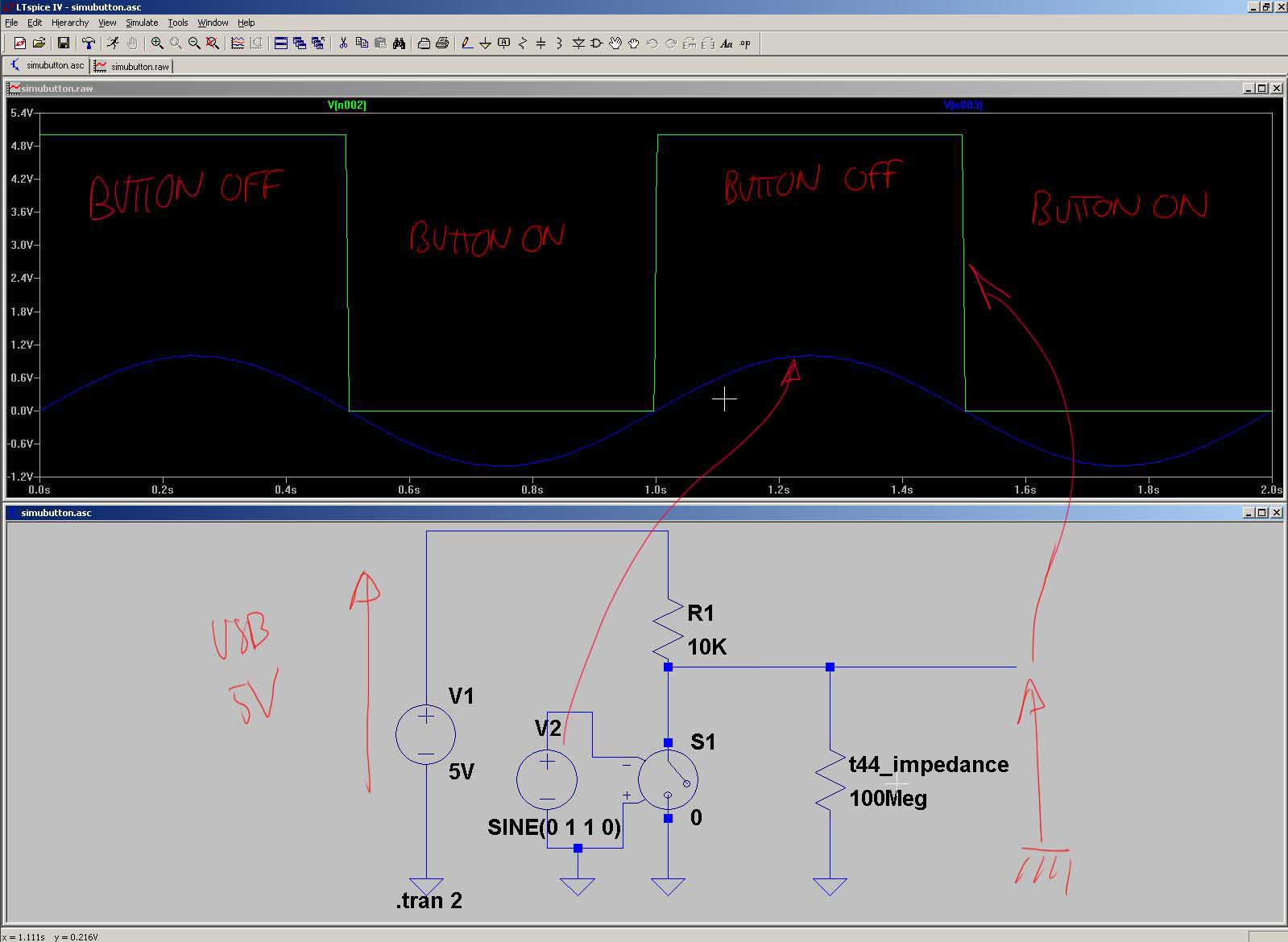
Task: Click the V(n003) trace label
Action: pos(963,105)
